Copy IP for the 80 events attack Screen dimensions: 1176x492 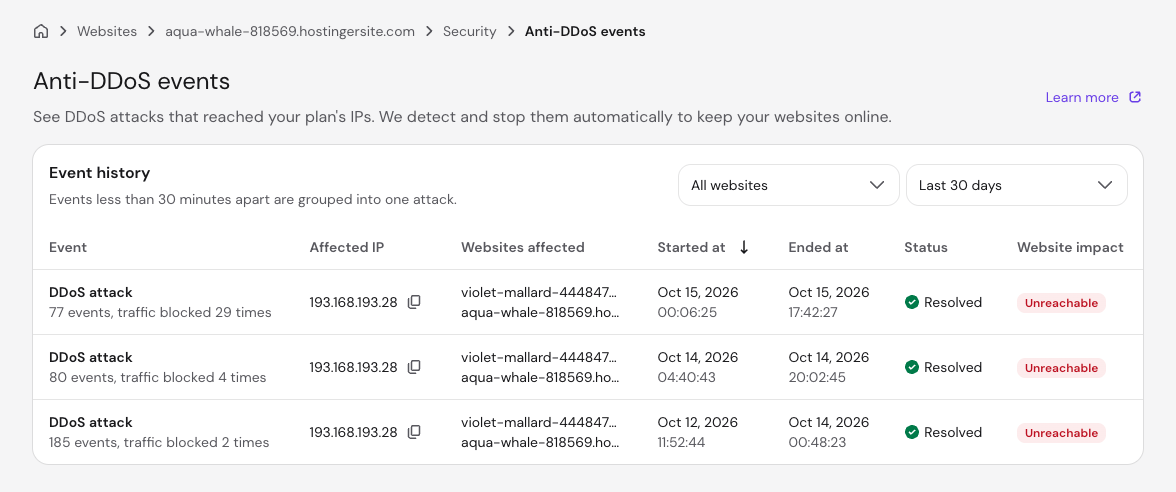tap(414, 368)
